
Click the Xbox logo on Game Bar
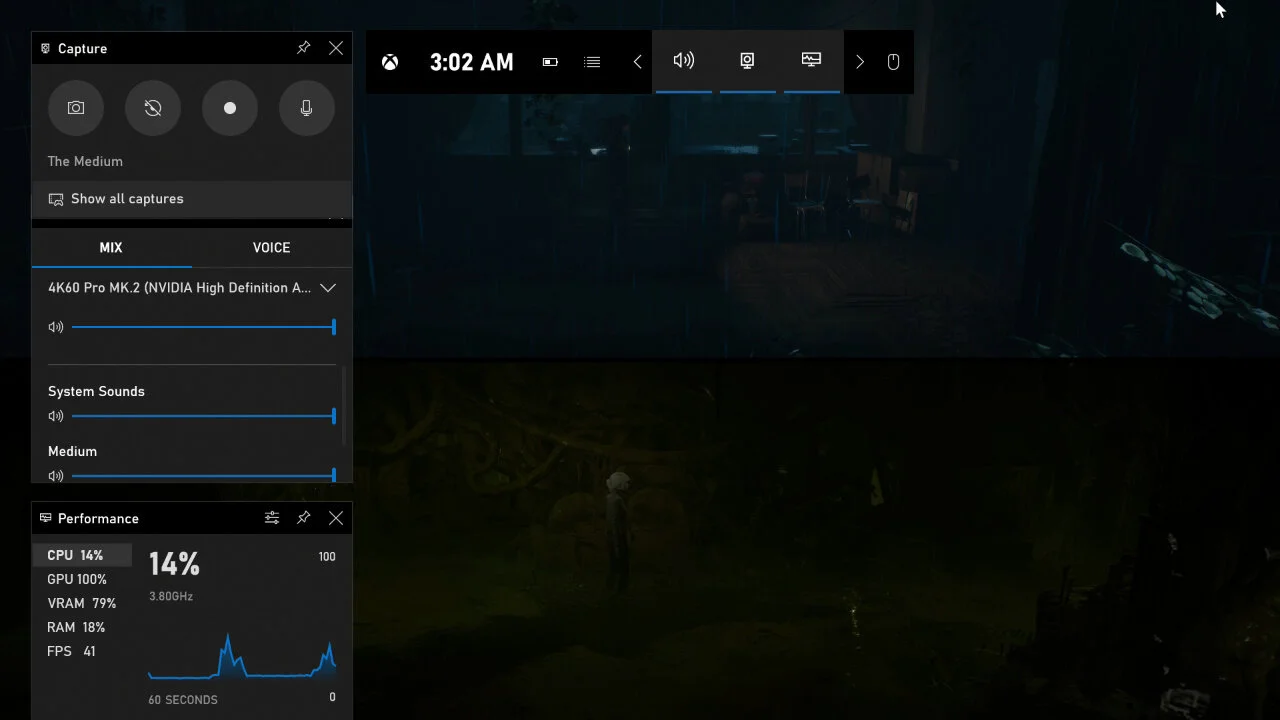[x=390, y=62]
